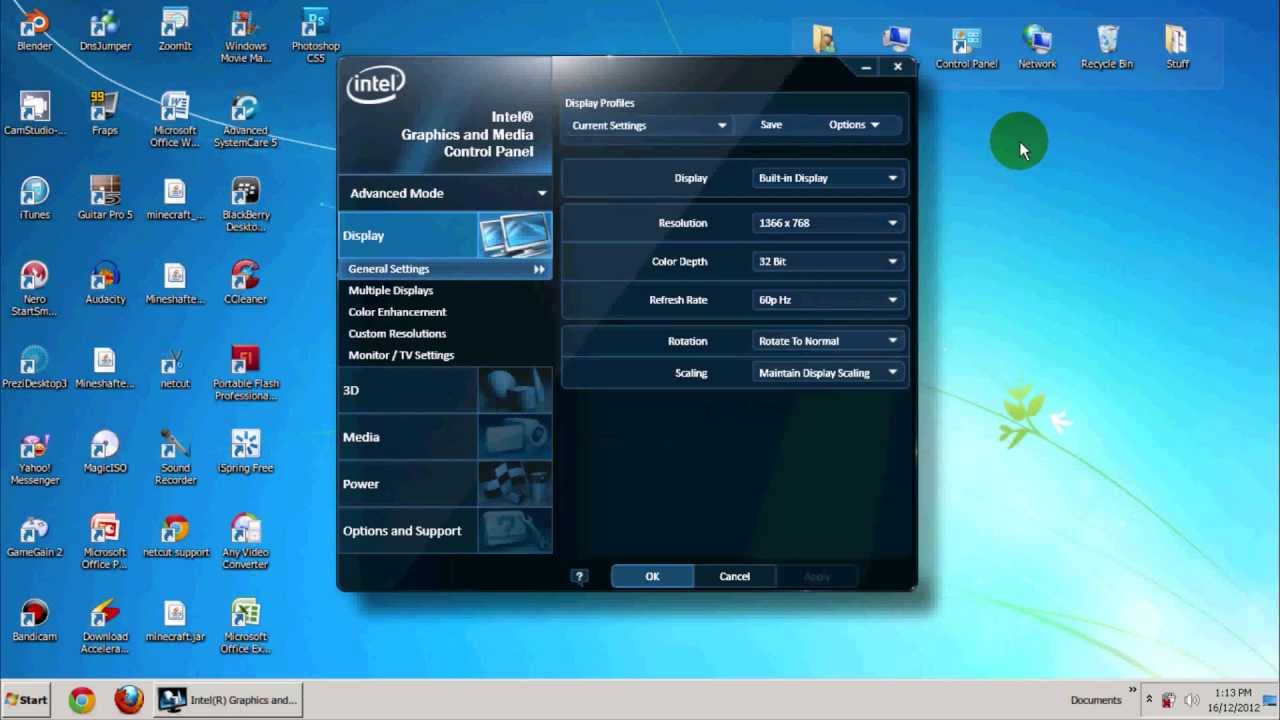
Task: Open Custom Resolutions settings
Action: click(x=397, y=334)
